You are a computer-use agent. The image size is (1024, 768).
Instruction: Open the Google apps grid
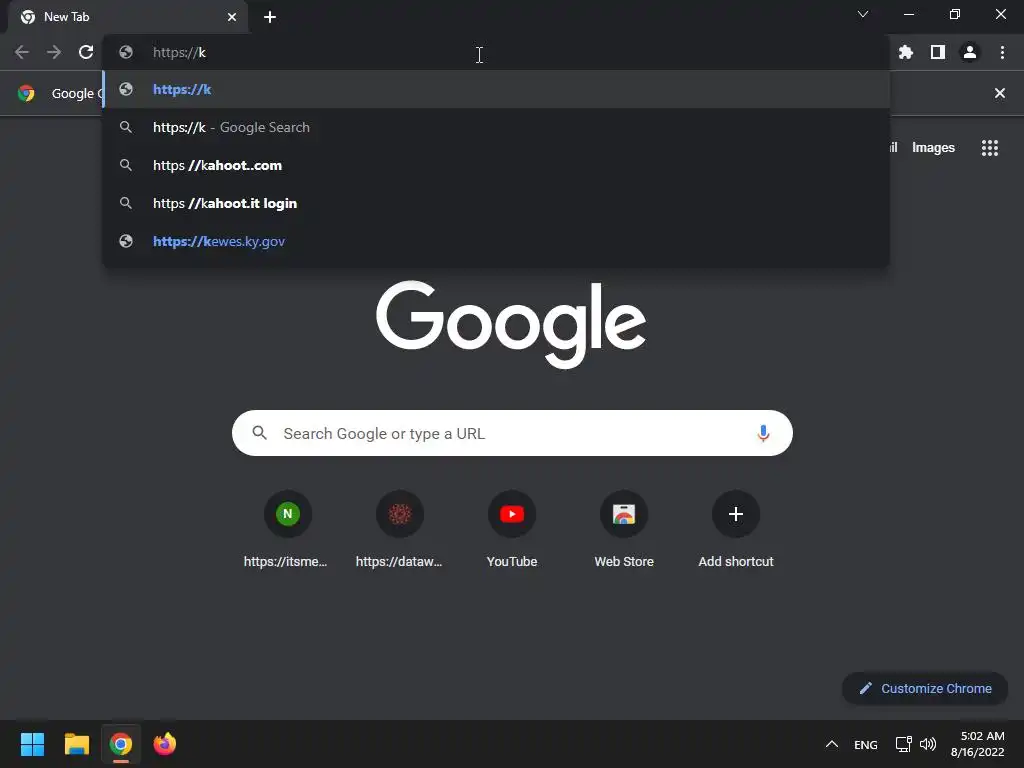990,148
